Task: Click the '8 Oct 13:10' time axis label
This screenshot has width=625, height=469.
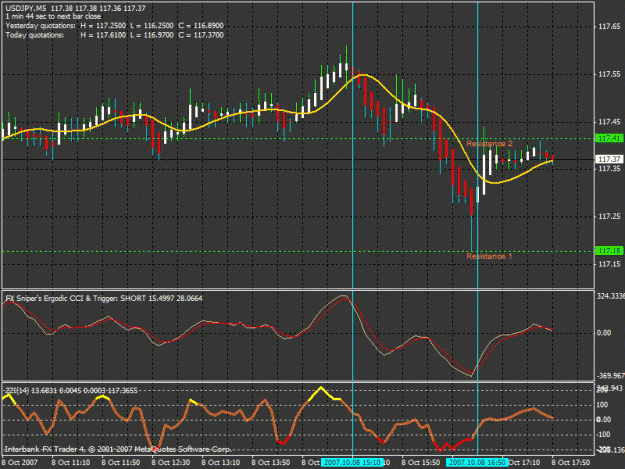Action: (x=221, y=462)
